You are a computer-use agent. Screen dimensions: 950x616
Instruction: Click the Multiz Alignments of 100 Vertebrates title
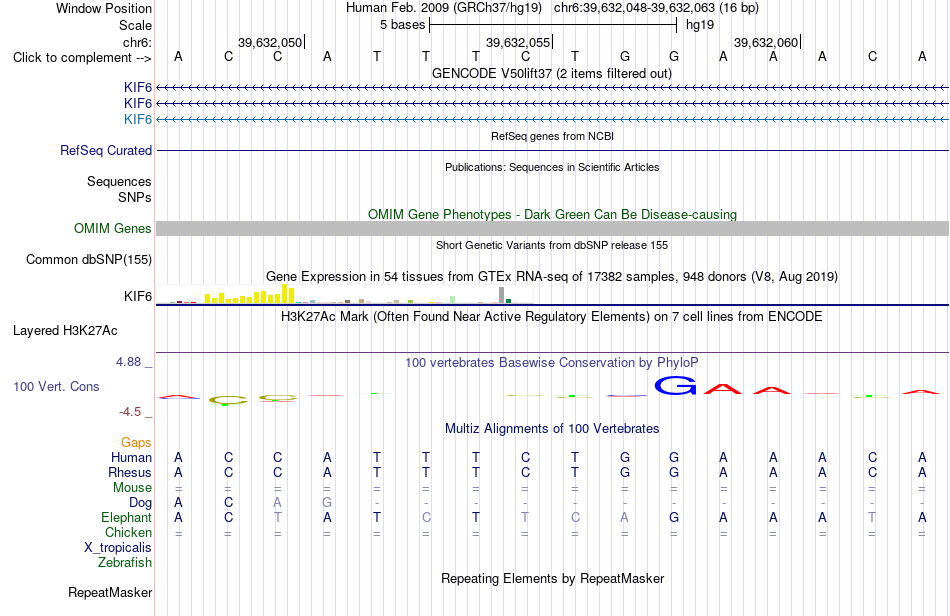552,428
